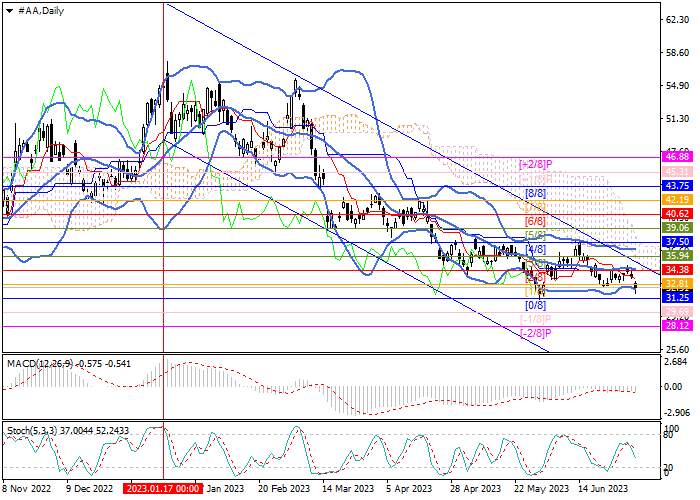
Task: Click the 31.25 blue price label
Action: click(678, 298)
